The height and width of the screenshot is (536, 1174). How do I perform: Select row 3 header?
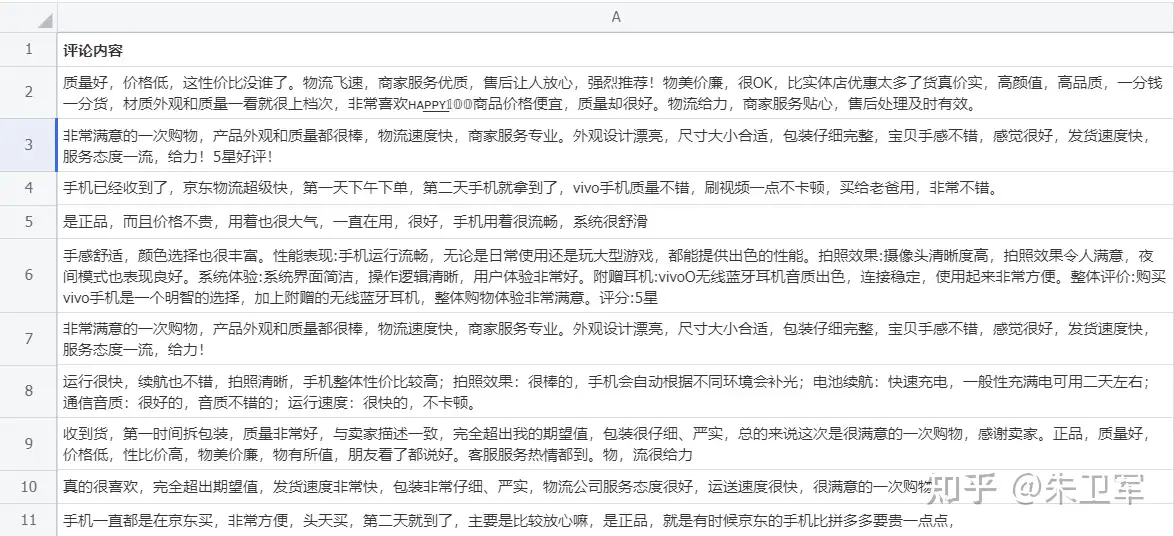click(x=28, y=144)
